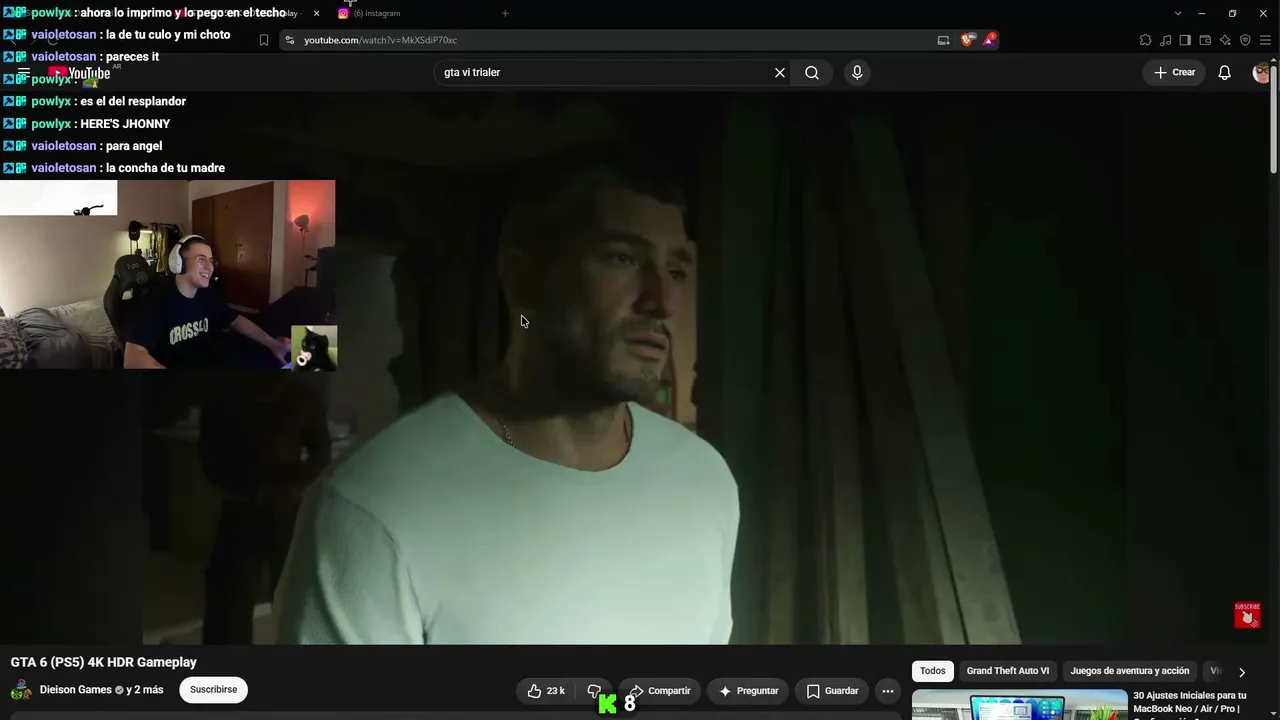Open the Brave Wallet icon
The height and width of the screenshot is (720, 1280).
1205,40
